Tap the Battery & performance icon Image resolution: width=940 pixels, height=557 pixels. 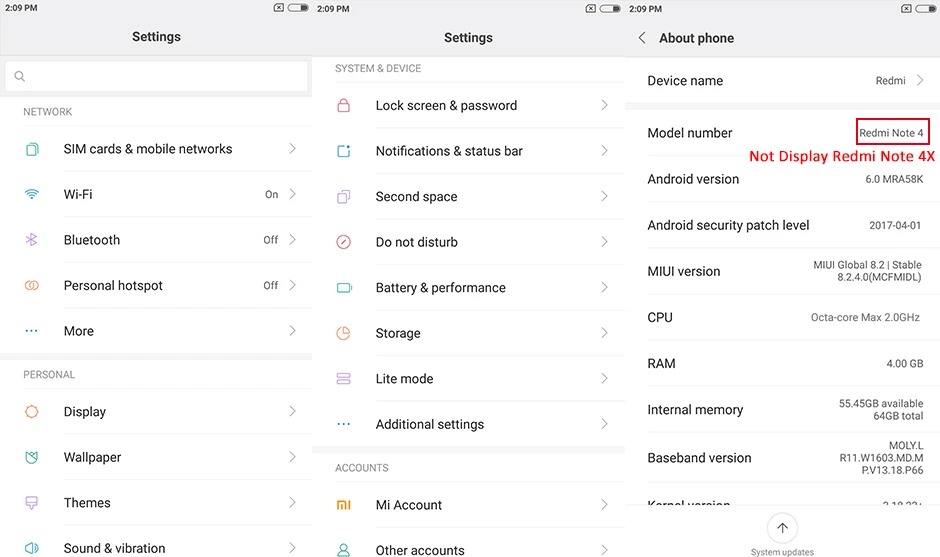tap(344, 288)
